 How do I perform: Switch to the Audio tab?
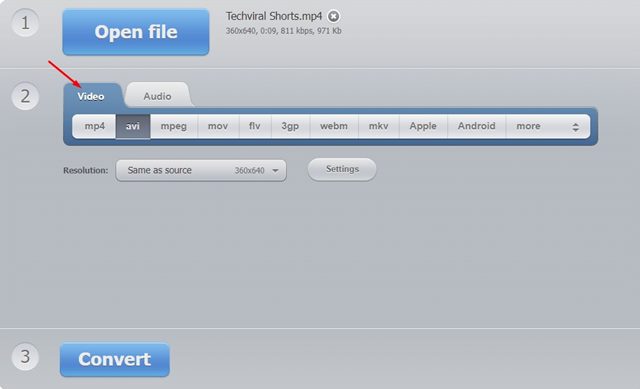tap(157, 96)
